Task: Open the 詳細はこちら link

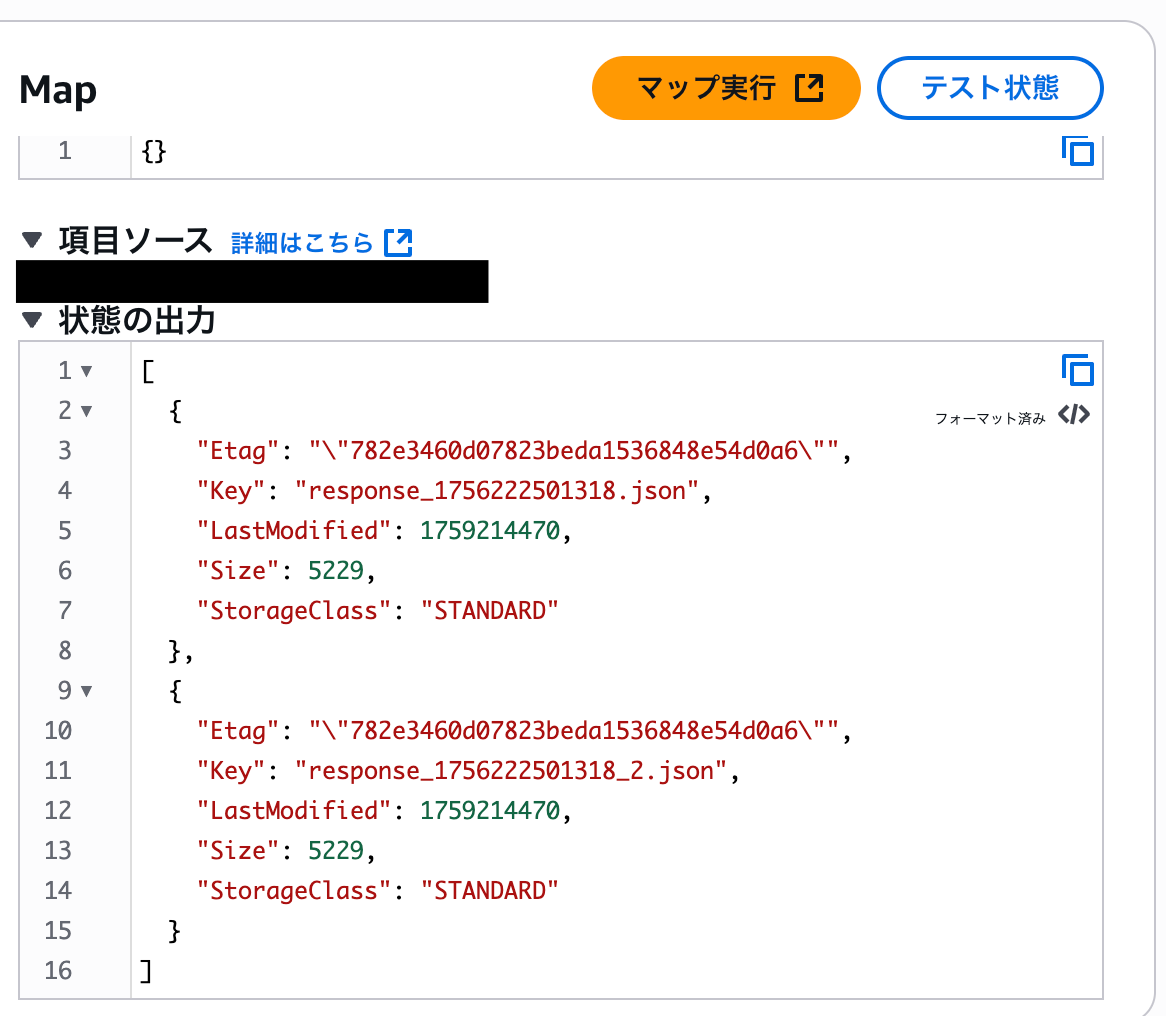Action: tap(302, 242)
